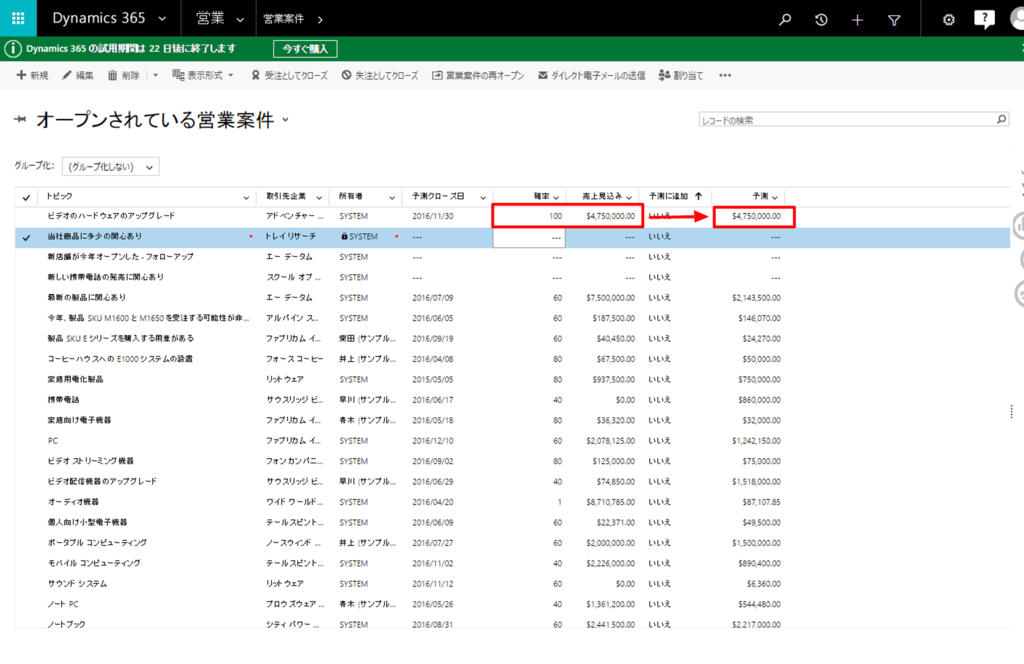The width and height of the screenshot is (1024, 664).
Task: Open the 営業 area menu
Action: click(x=220, y=18)
